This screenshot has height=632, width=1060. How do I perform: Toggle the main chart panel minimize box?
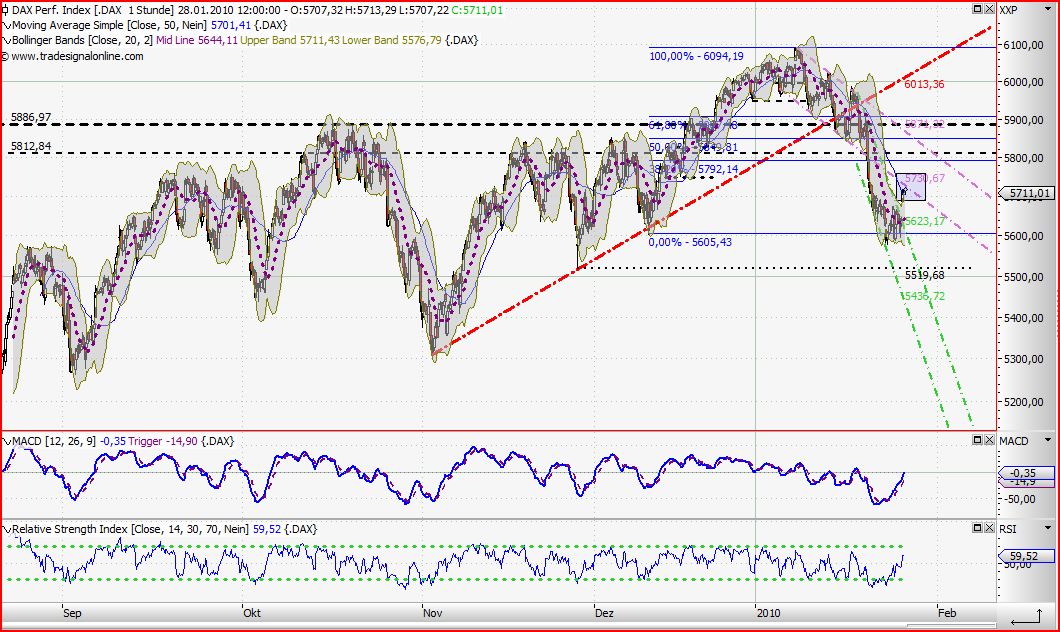(x=977, y=8)
